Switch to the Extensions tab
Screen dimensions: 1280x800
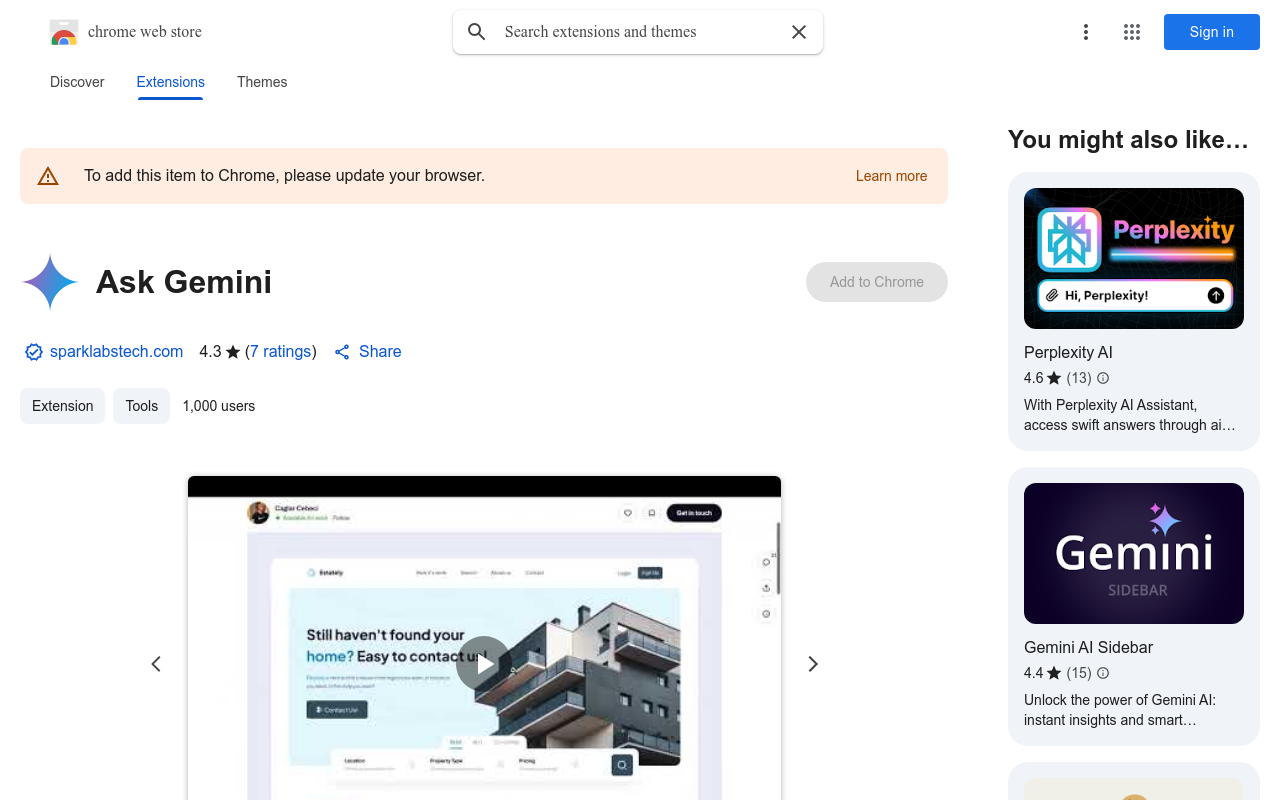coord(171,82)
